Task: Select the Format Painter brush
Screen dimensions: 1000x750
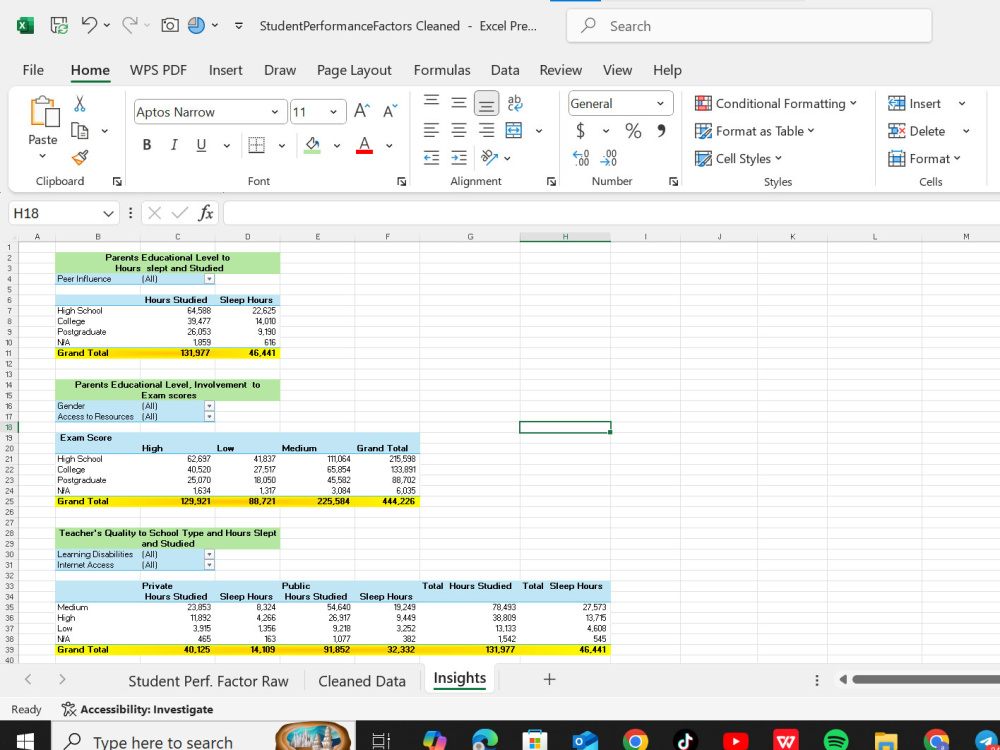Action: pyautogui.click(x=80, y=157)
